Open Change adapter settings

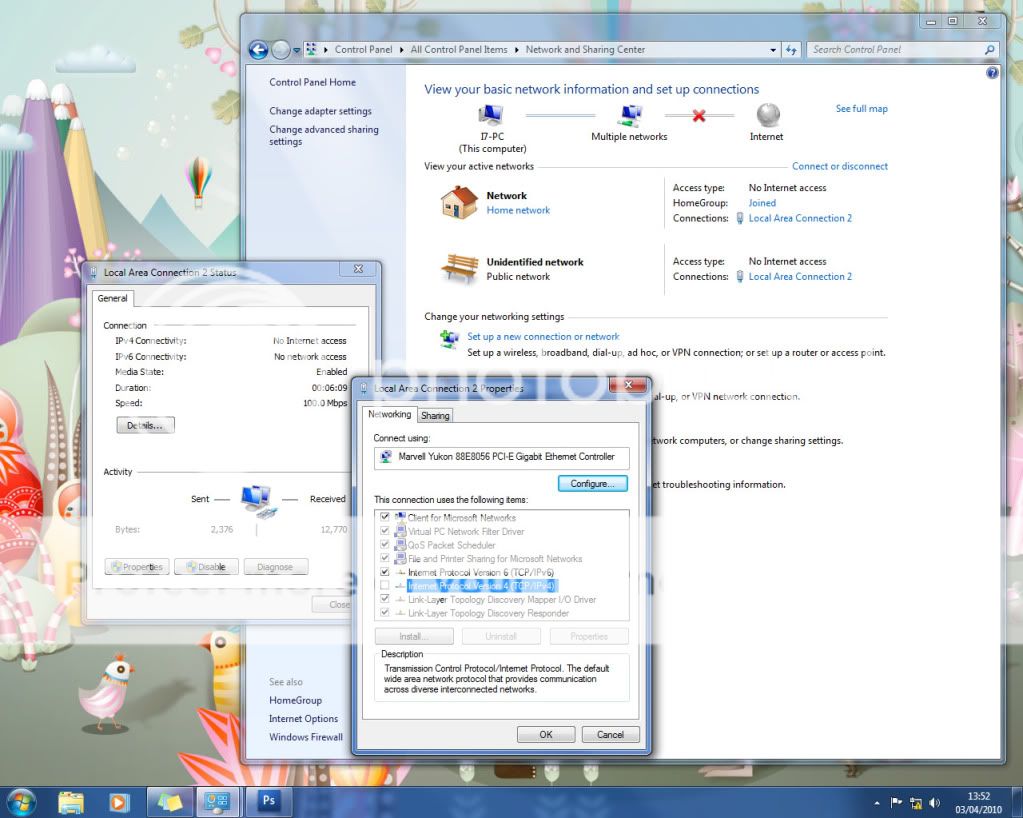coord(320,111)
